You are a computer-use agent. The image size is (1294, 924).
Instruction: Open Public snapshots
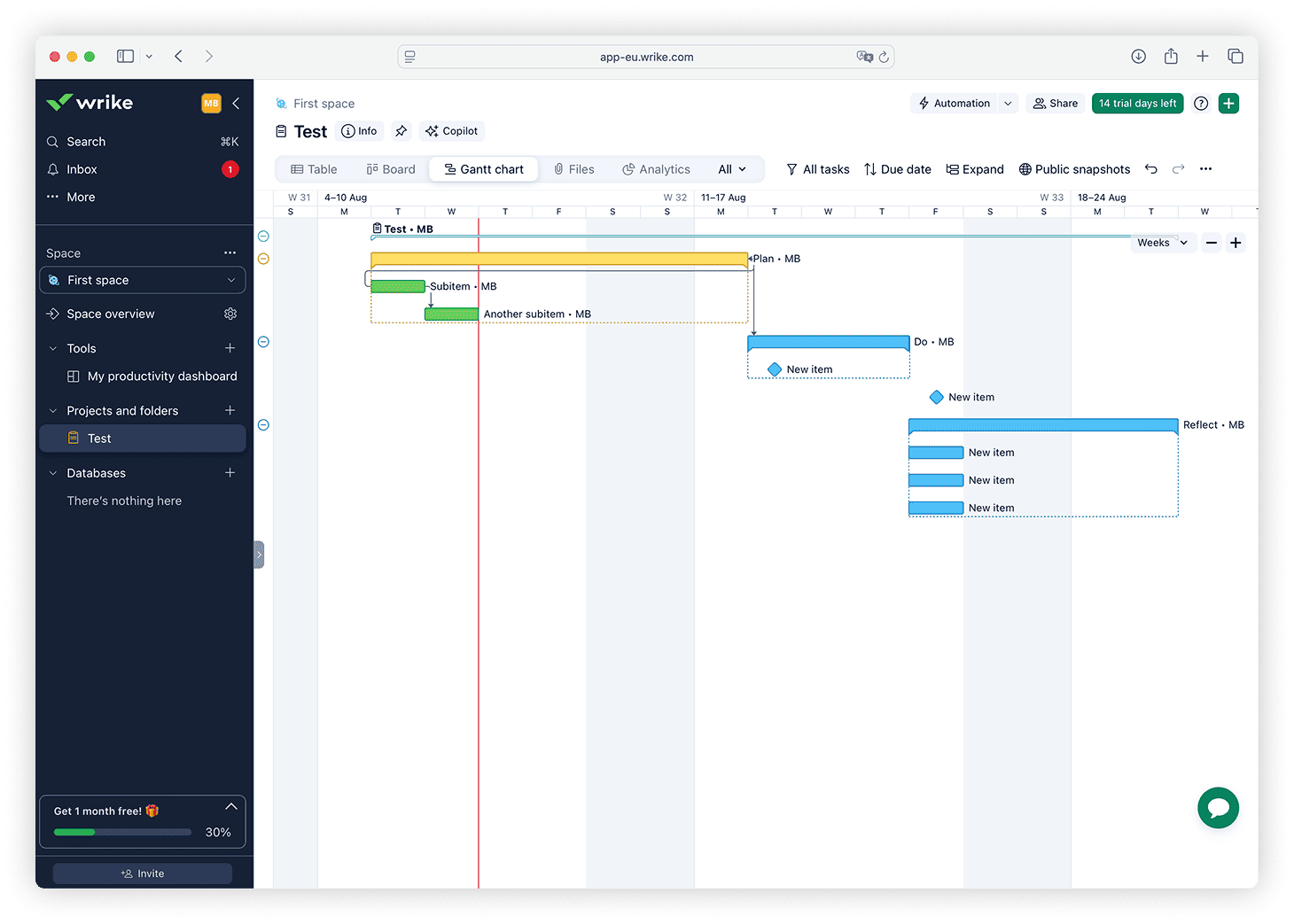1074,169
